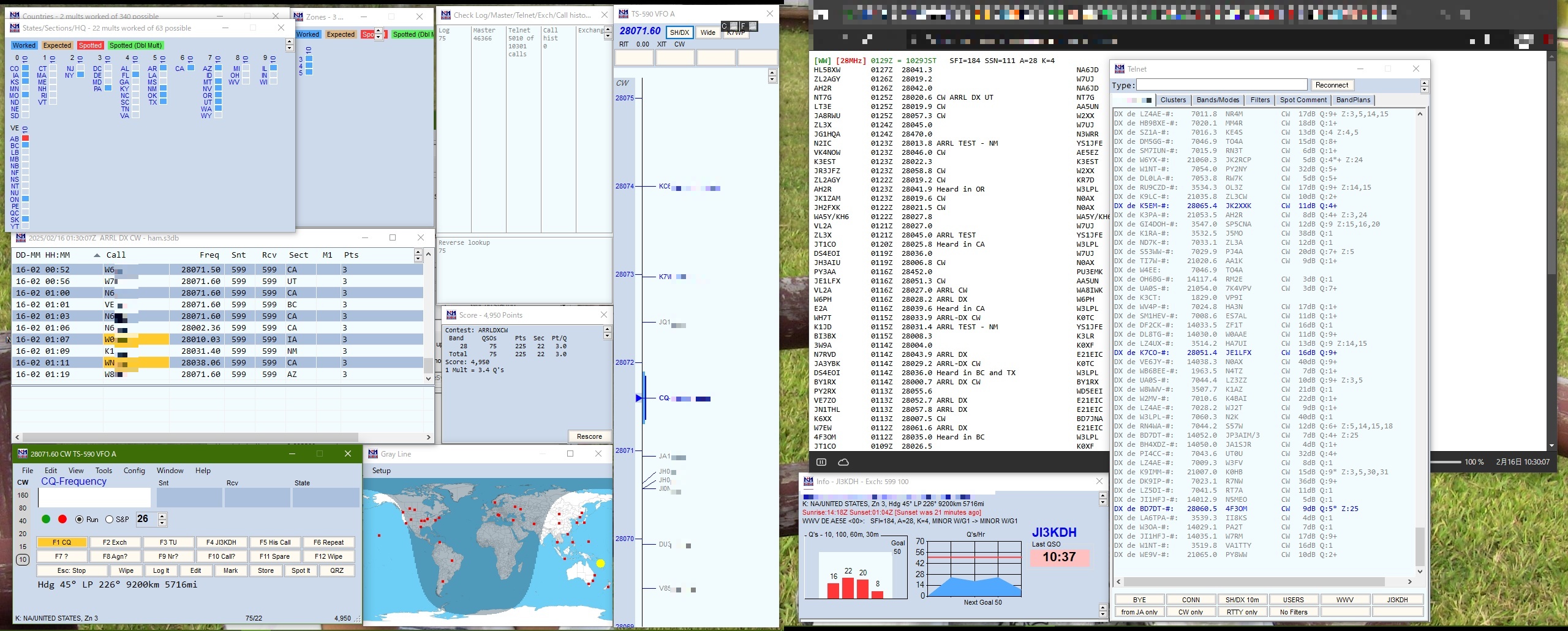
Task: Click the N1MM icon of Info window
Action: click(809, 482)
